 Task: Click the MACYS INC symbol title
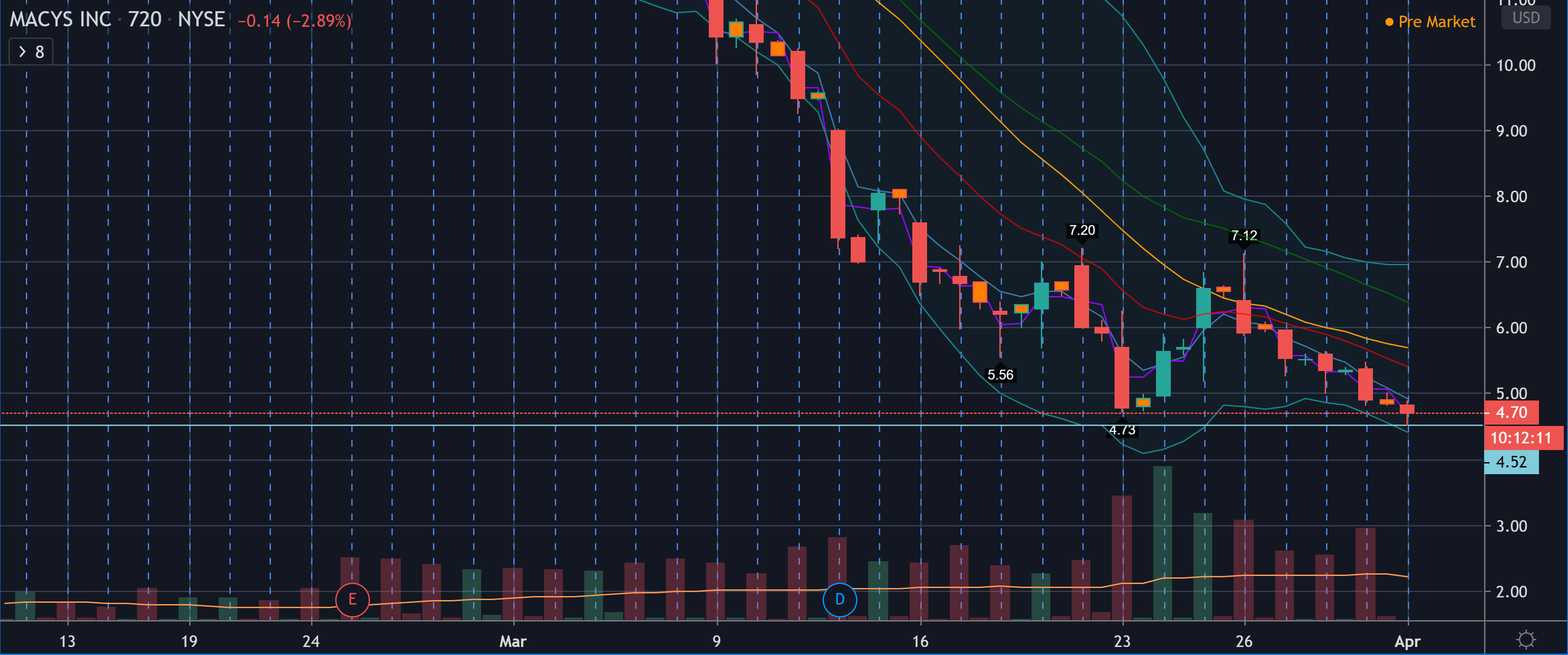point(60,20)
